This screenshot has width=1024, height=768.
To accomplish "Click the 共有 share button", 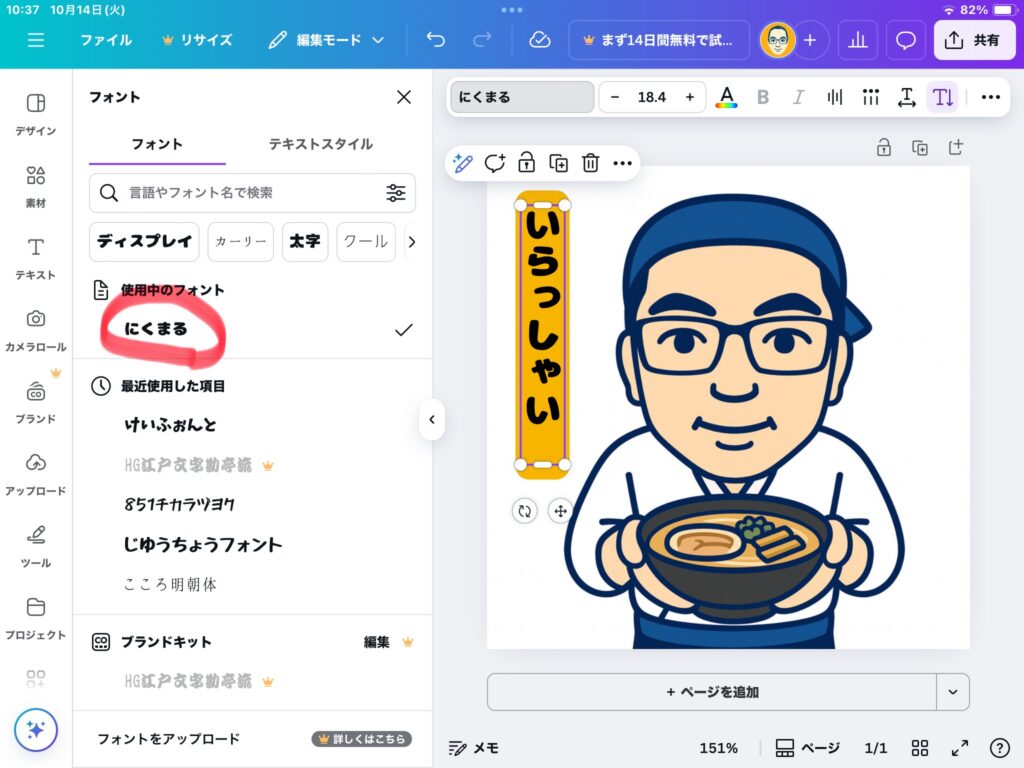I will [x=973, y=40].
